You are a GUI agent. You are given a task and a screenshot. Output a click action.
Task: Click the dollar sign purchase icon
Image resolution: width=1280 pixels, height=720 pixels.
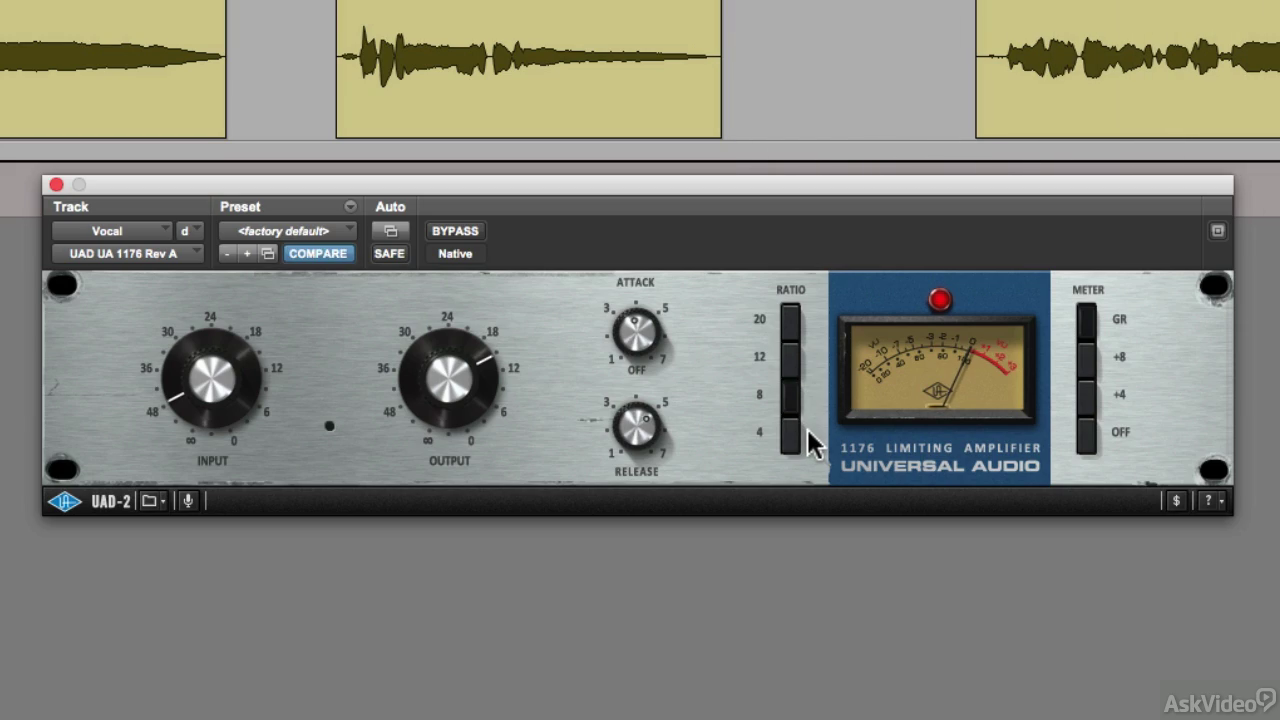pos(1176,501)
